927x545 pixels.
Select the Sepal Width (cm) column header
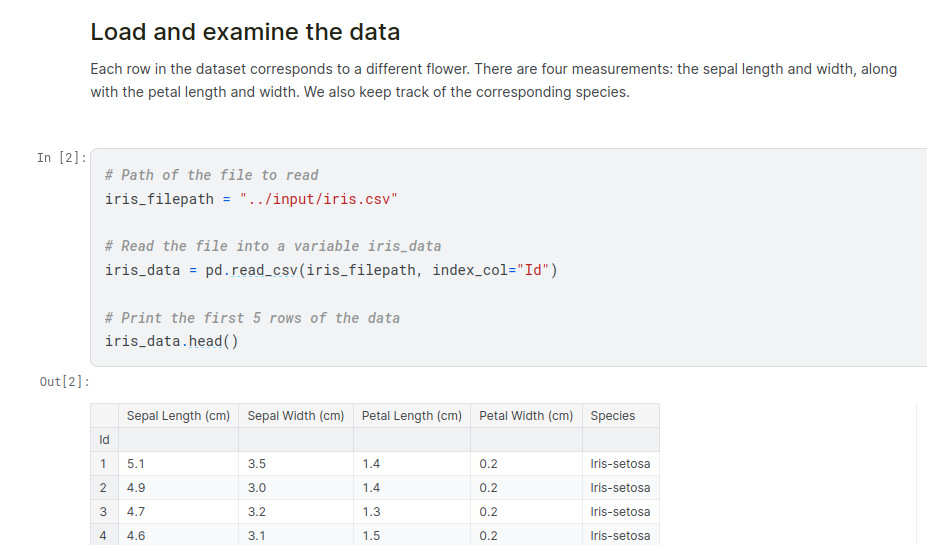tap(296, 416)
